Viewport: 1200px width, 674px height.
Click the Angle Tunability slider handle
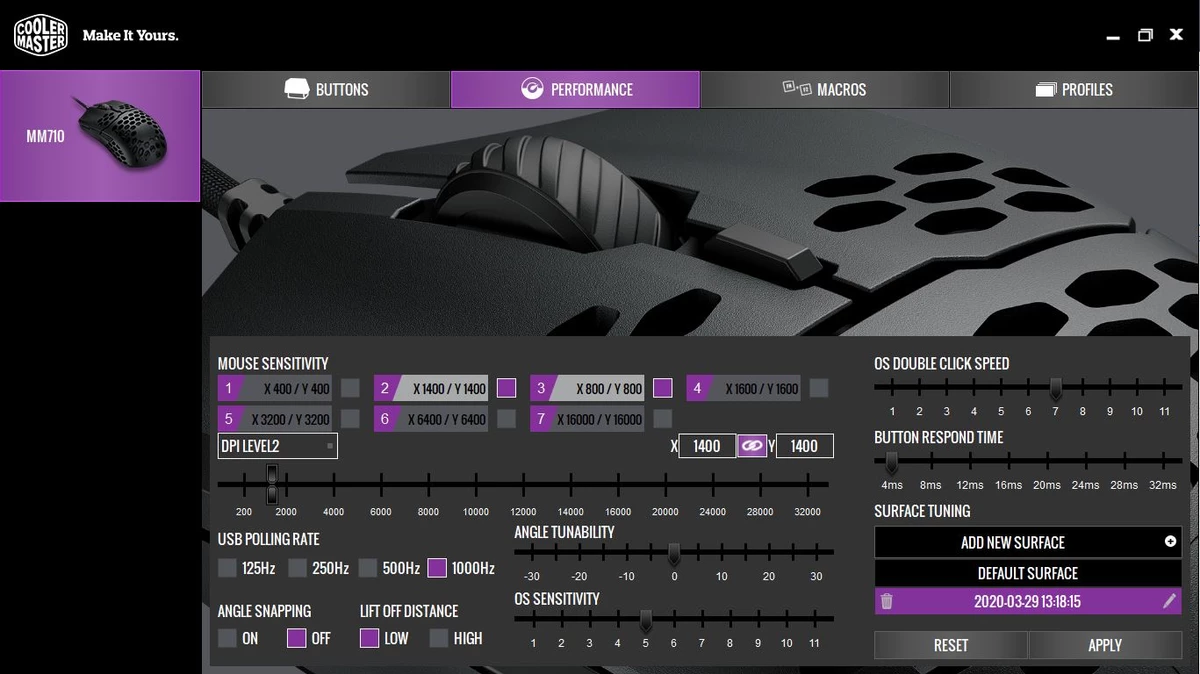pyautogui.click(x=674, y=552)
